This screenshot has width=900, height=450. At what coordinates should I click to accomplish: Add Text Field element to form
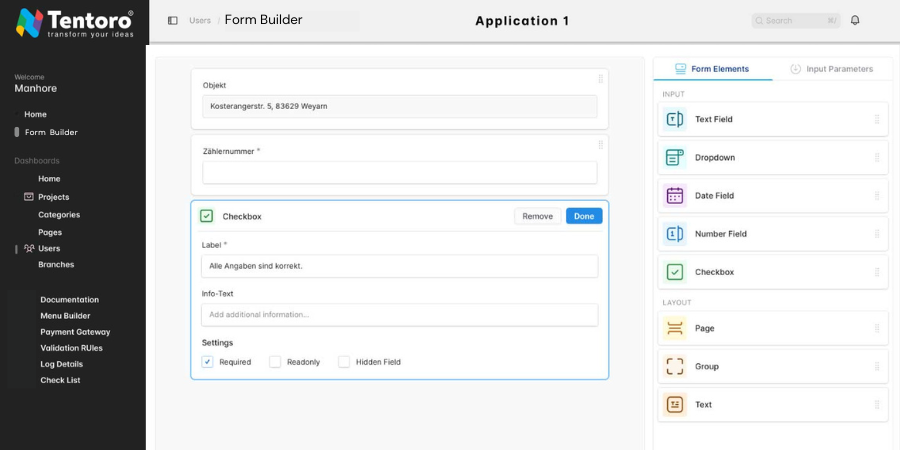773,119
